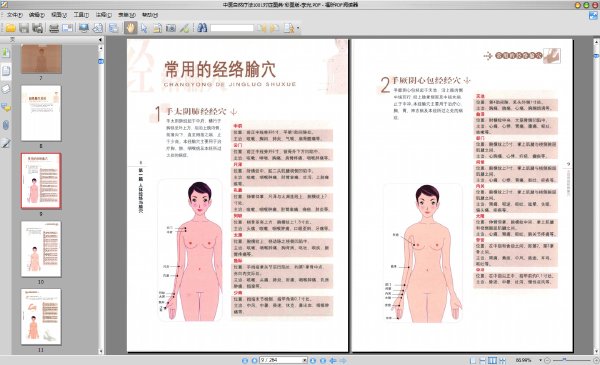This screenshot has width=600, height=365.
Task: Open the zoom percentage dropdown arrow
Action: [540, 360]
